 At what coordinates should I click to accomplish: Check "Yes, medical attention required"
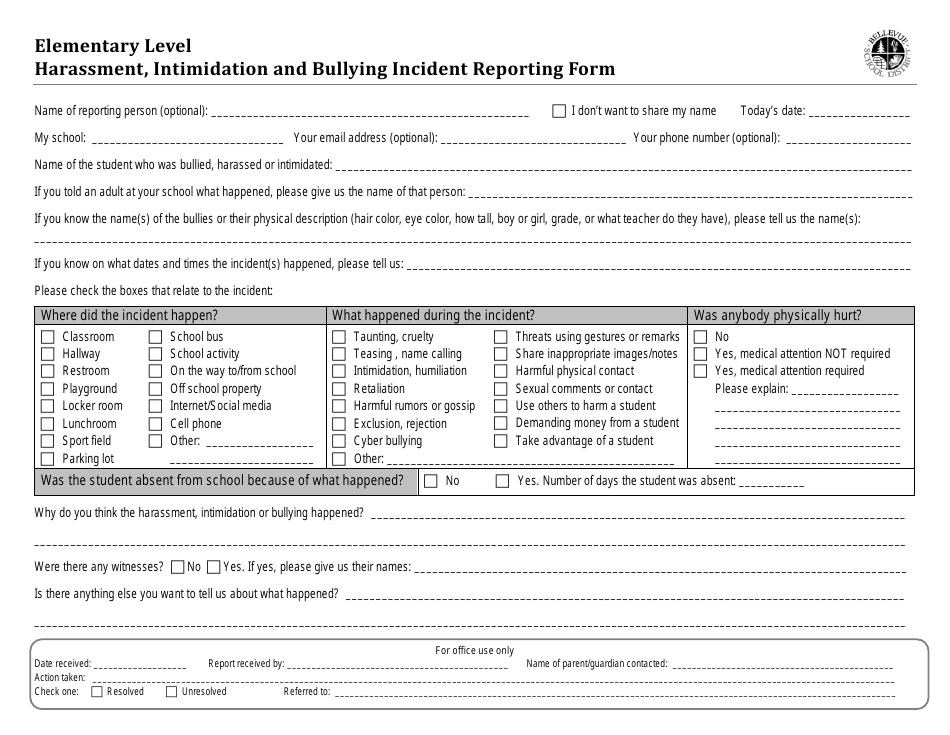[700, 371]
